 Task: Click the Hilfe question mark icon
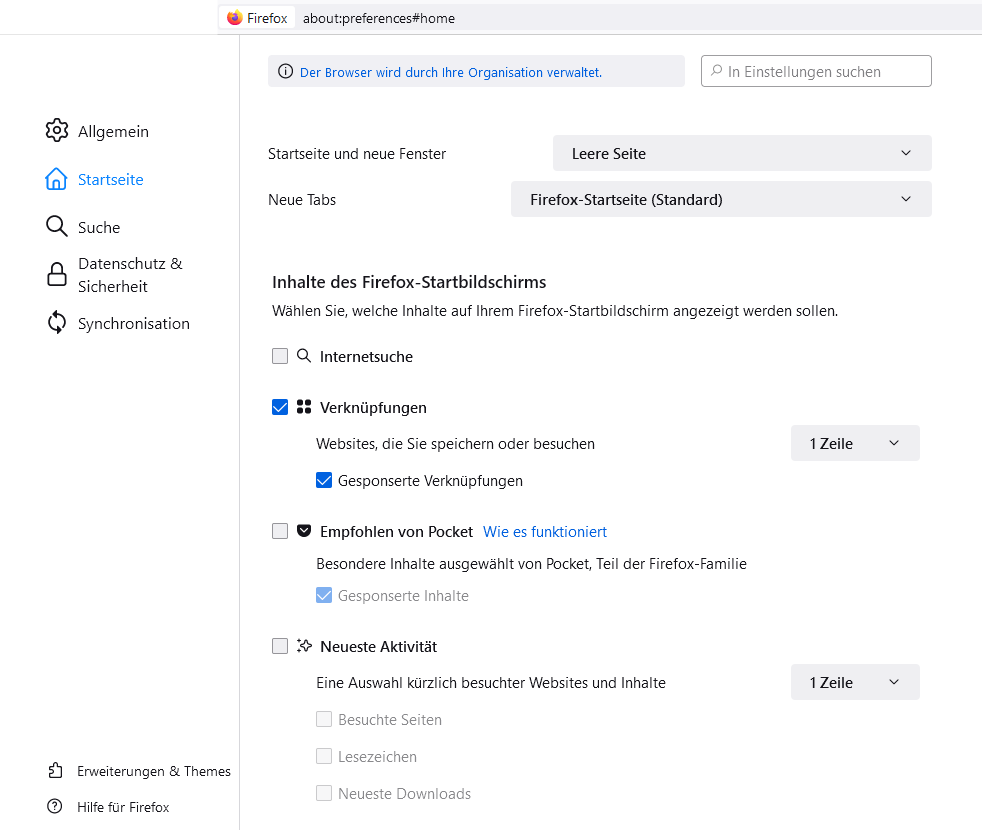click(x=56, y=807)
